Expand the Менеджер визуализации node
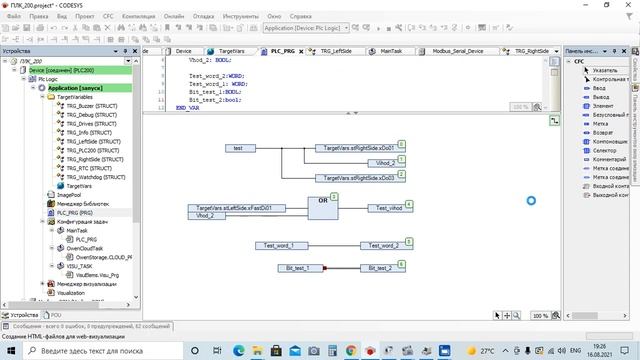 point(42,284)
